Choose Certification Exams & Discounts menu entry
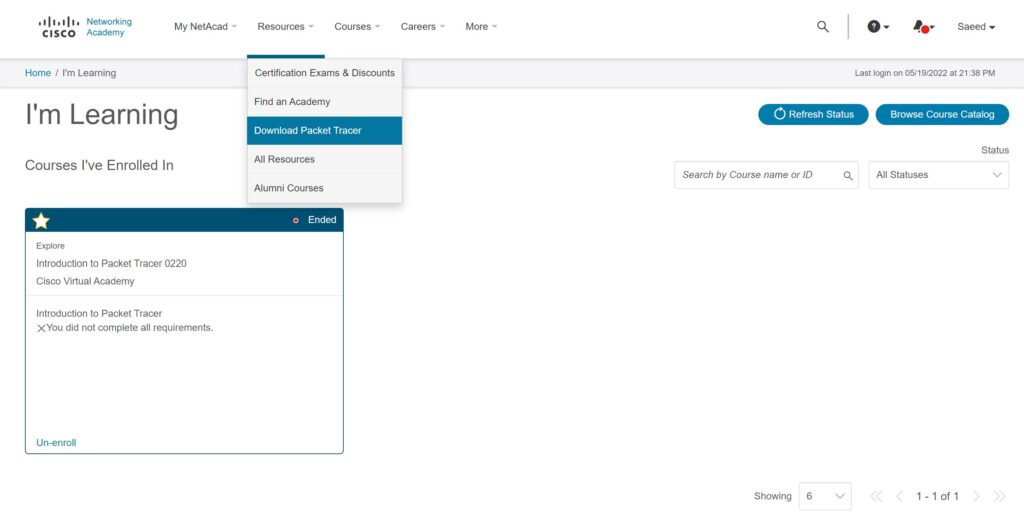 tap(324, 73)
